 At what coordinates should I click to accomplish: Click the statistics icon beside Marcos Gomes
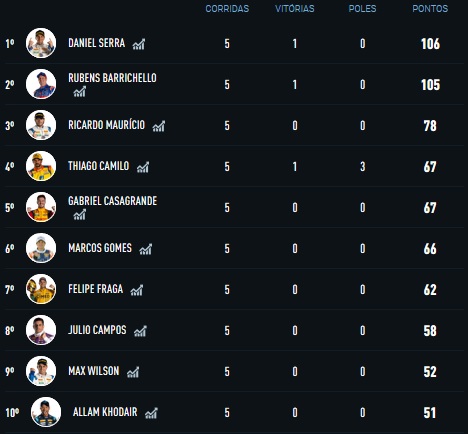pyautogui.click(x=146, y=249)
